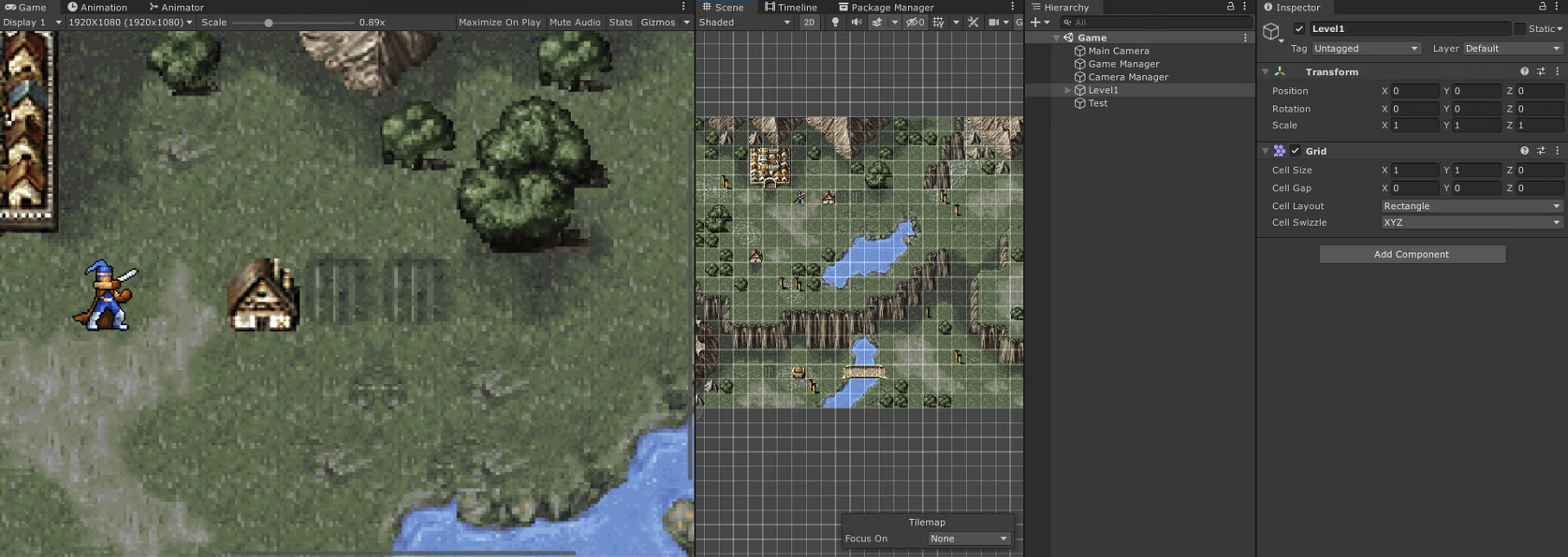The height and width of the screenshot is (557, 1568).
Task: Enable the Static checkbox
Action: coord(1520,29)
